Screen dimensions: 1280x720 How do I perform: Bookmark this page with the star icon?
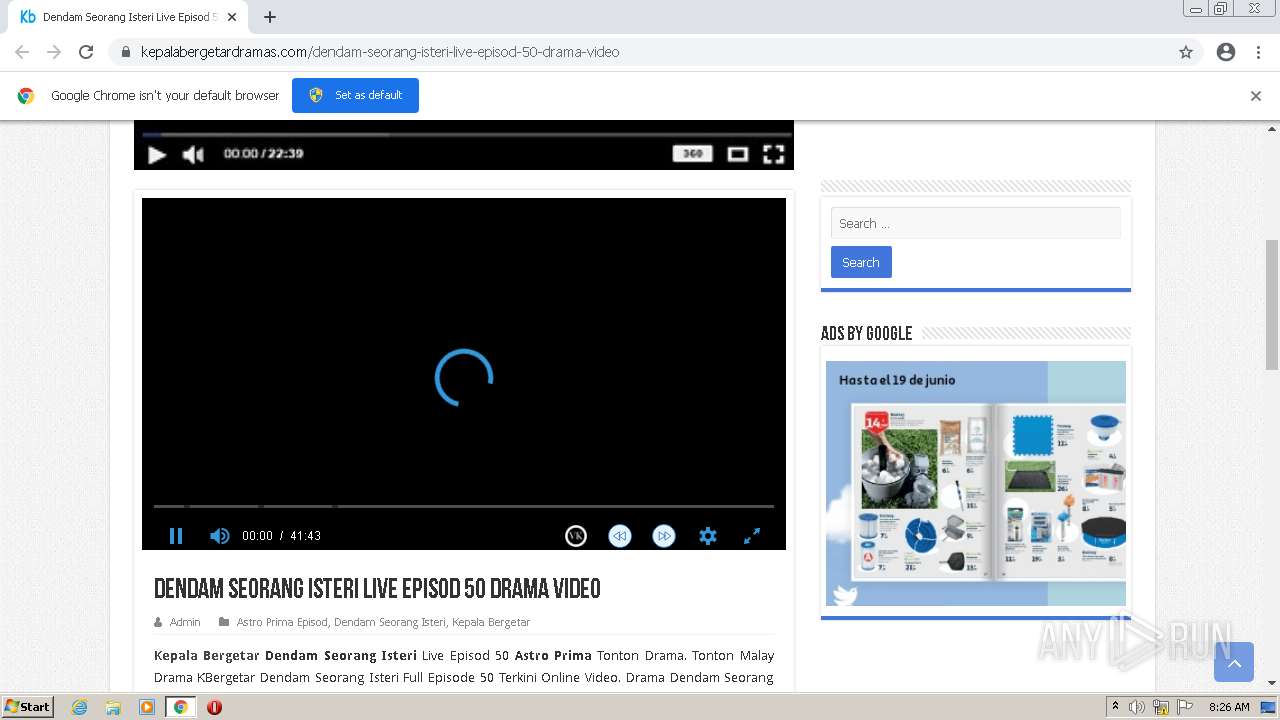coord(1186,52)
